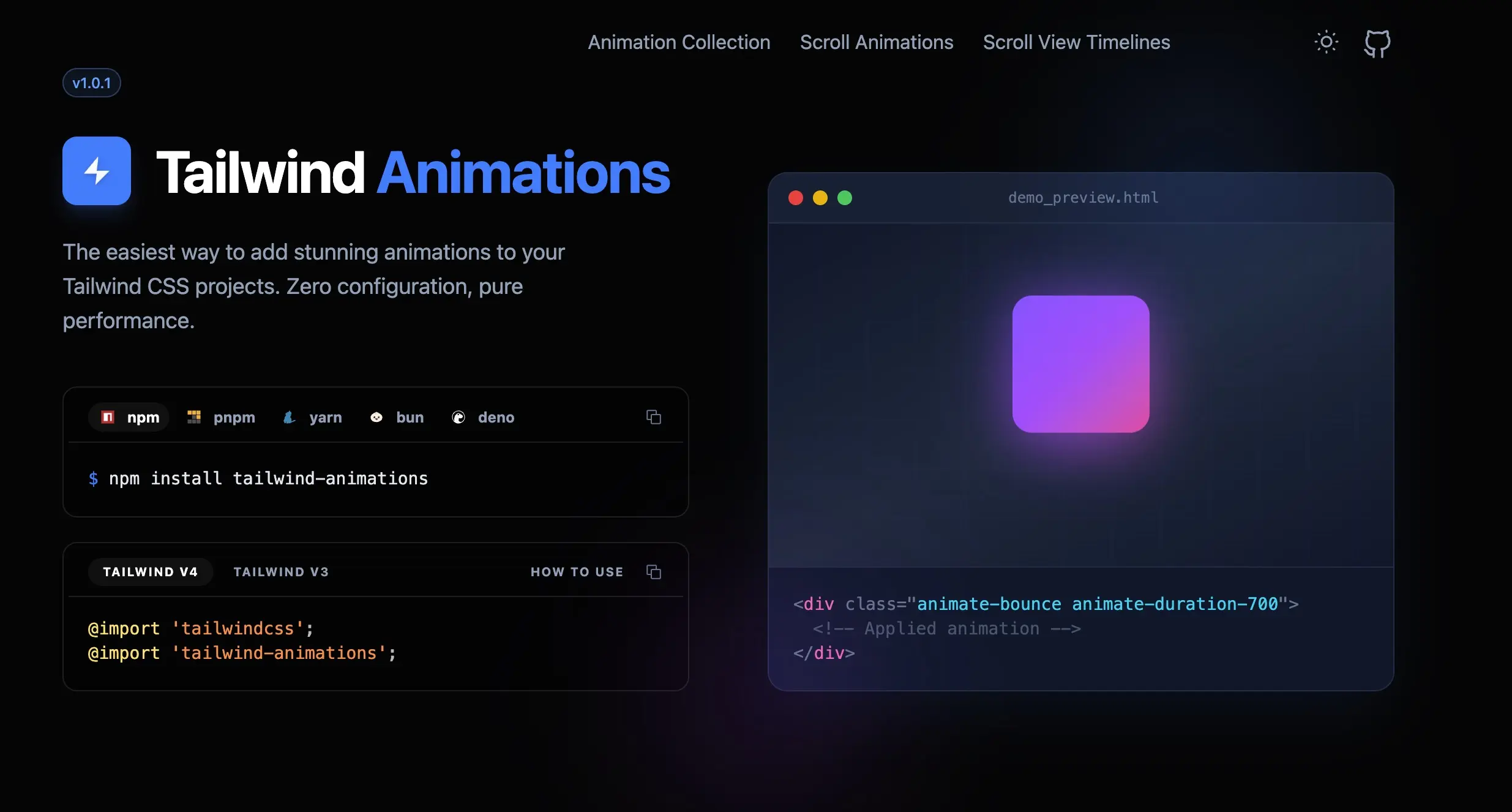Select the bun package manager icon
1512x812 pixels.
(376, 417)
